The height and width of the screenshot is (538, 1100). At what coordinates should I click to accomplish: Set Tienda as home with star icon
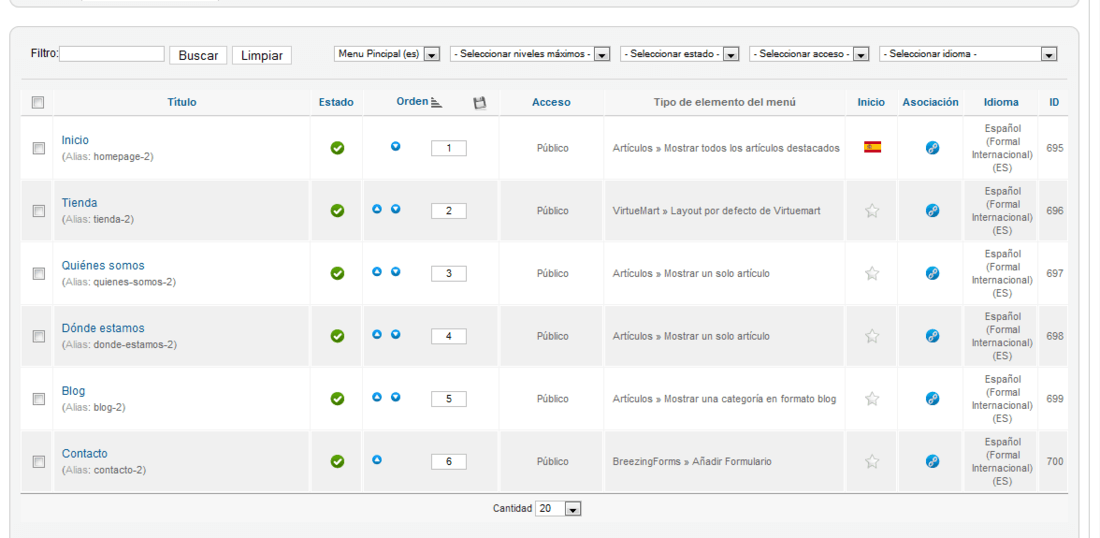(872, 210)
